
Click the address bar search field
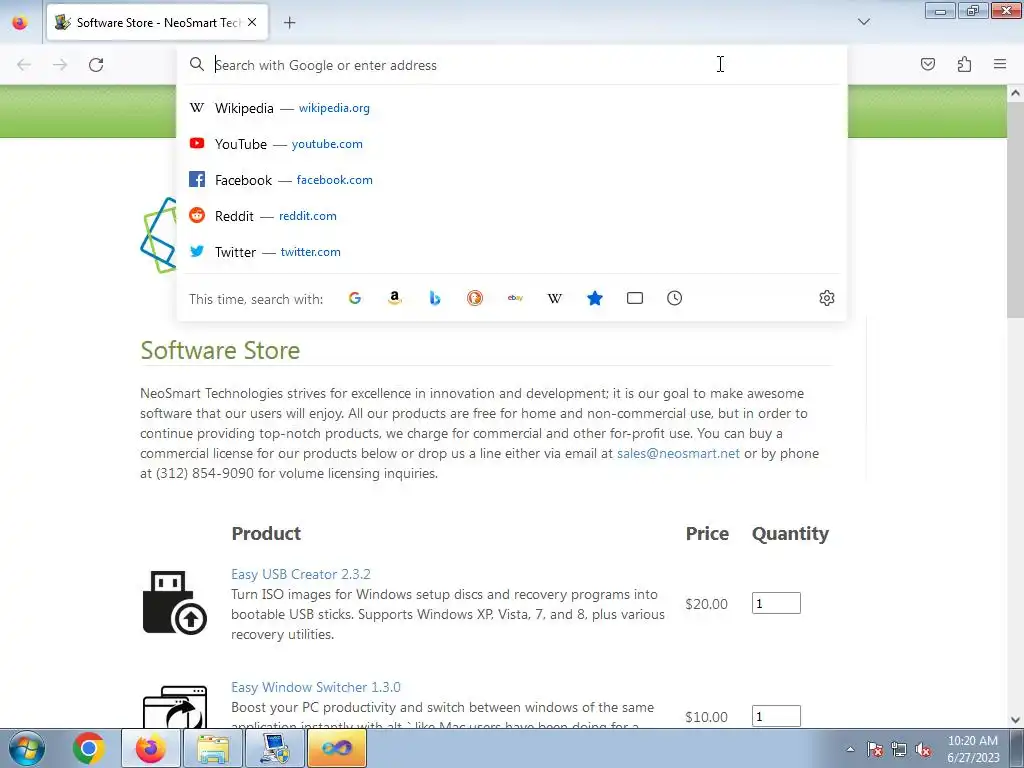pos(512,65)
